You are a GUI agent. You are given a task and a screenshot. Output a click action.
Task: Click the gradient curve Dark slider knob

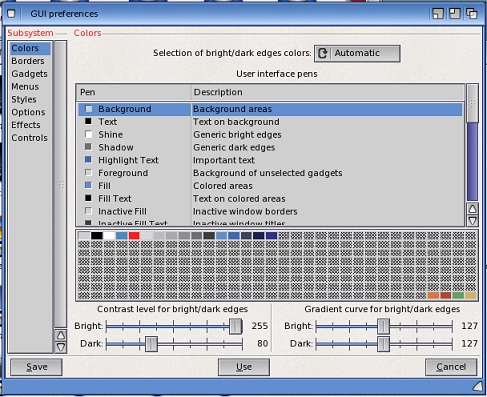point(383,344)
